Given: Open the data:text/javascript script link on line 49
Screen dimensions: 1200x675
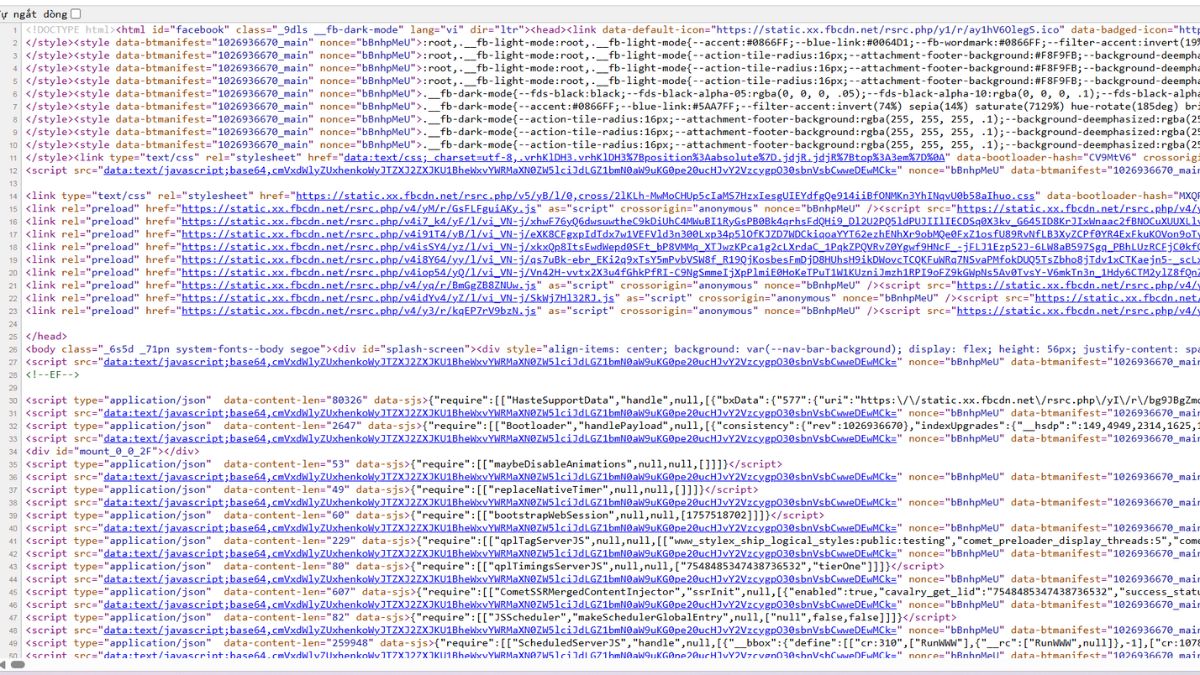Looking at the screenshot, I should [500, 629].
